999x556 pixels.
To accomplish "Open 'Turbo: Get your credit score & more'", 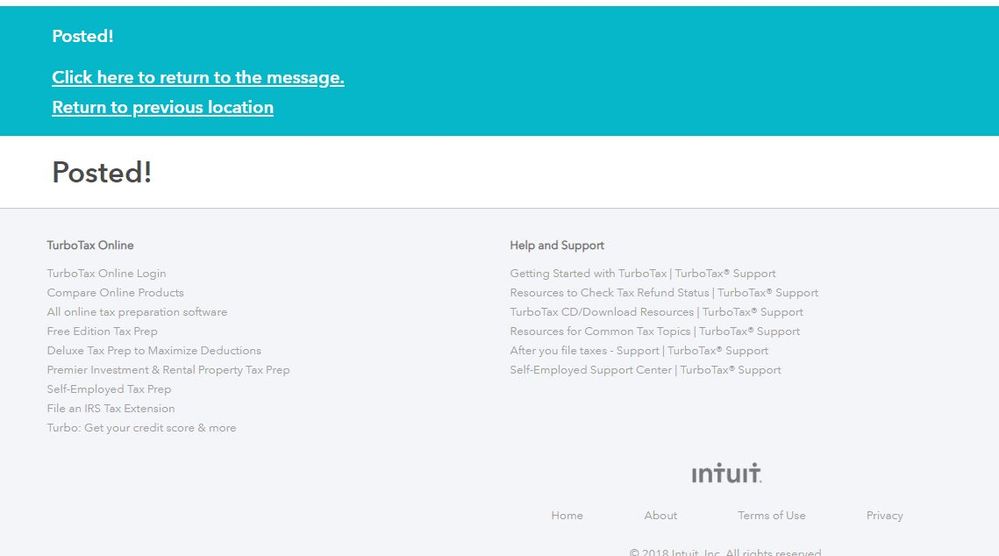I will [x=142, y=428].
